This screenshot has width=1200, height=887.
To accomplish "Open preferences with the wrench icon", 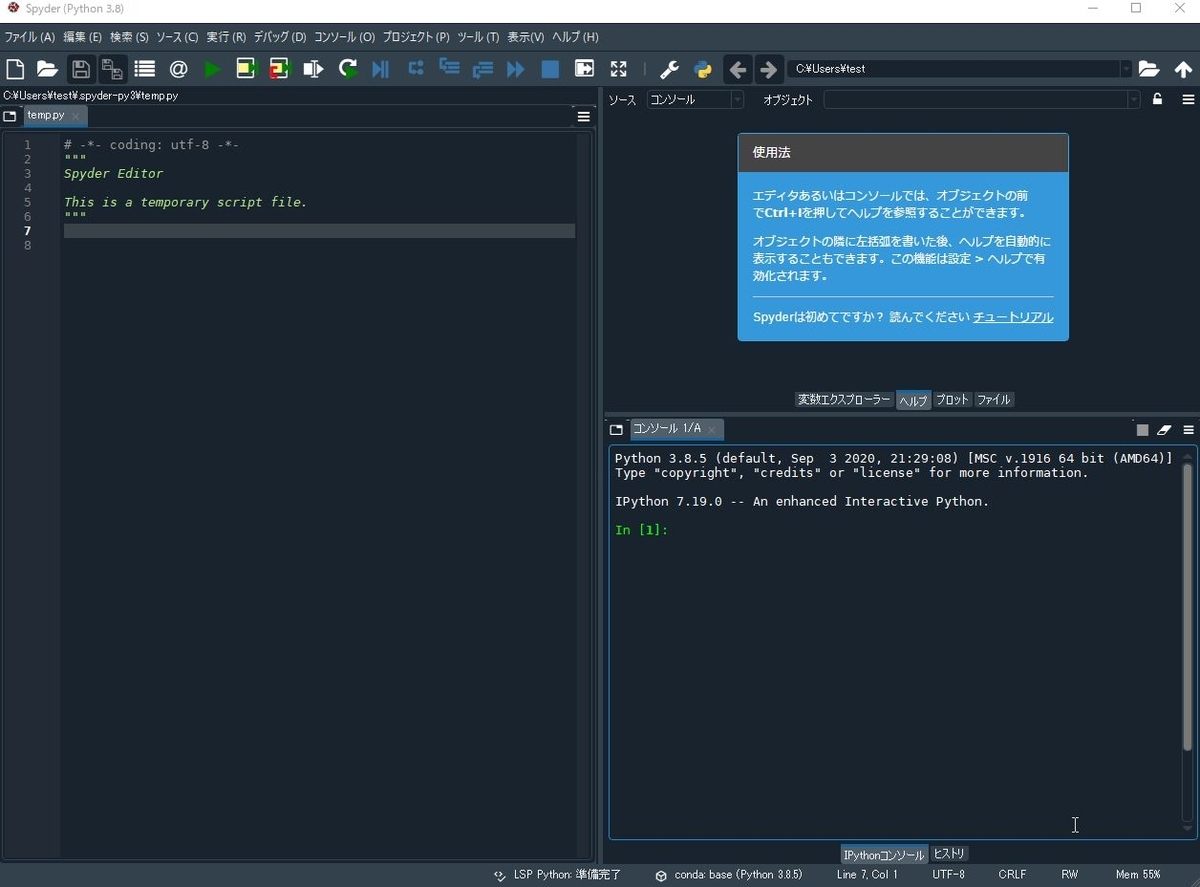I will (x=669, y=69).
